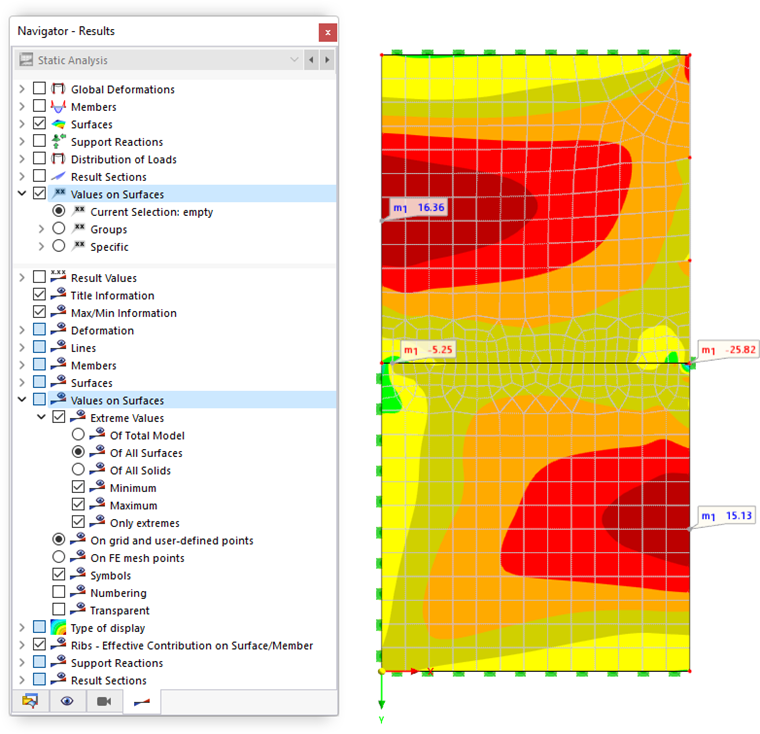Click the Lines display icon

[x=58, y=347]
